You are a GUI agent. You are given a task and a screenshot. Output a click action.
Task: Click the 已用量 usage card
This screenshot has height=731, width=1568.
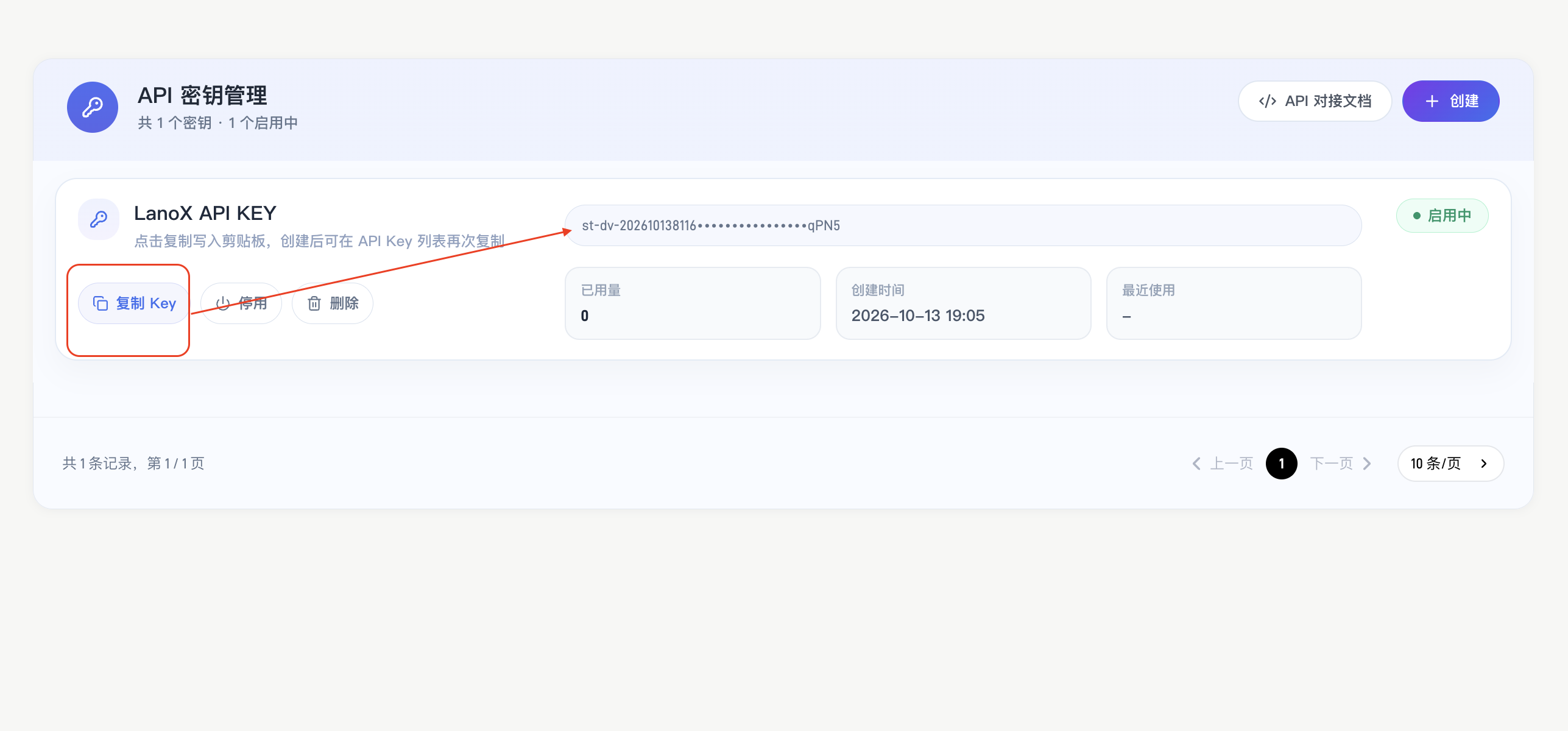pos(693,303)
